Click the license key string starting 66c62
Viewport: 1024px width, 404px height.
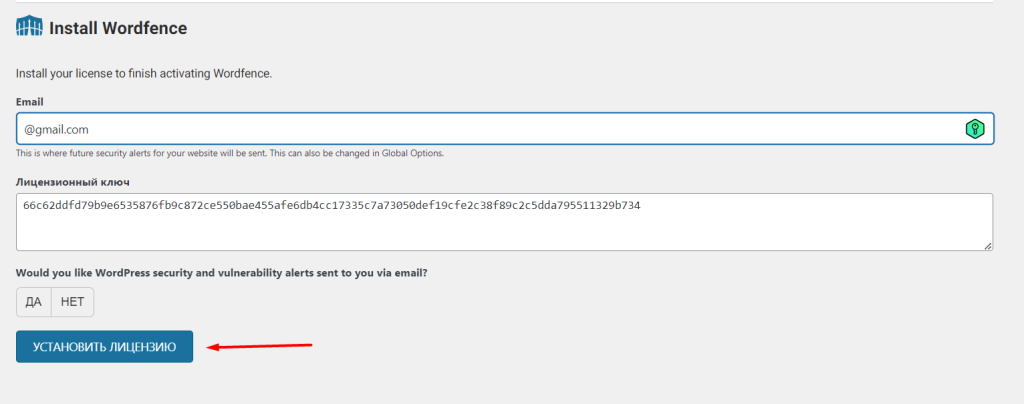tap(332, 206)
